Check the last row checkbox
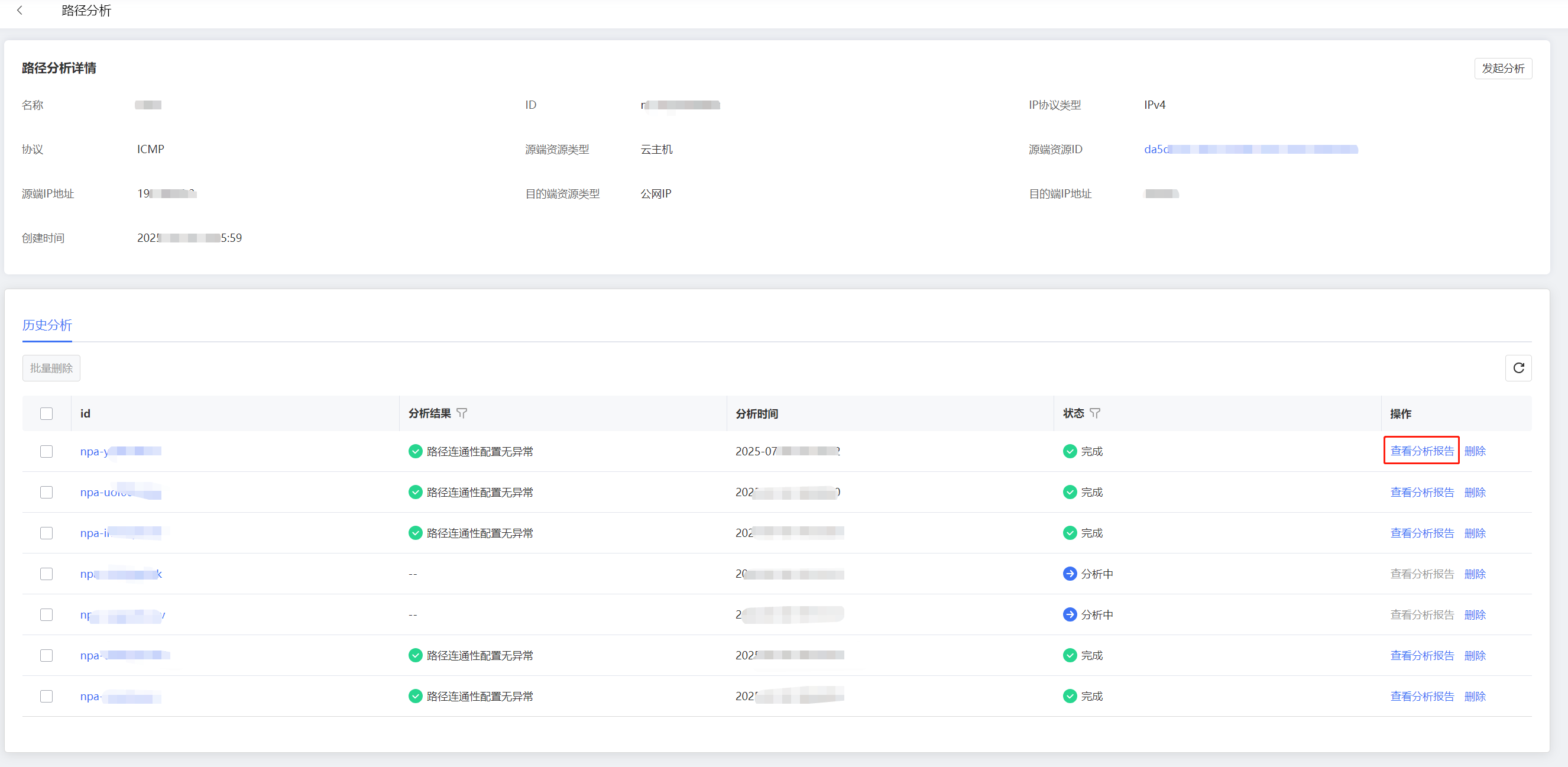This screenshot has width=1568, height=767. tap(46, 696)
